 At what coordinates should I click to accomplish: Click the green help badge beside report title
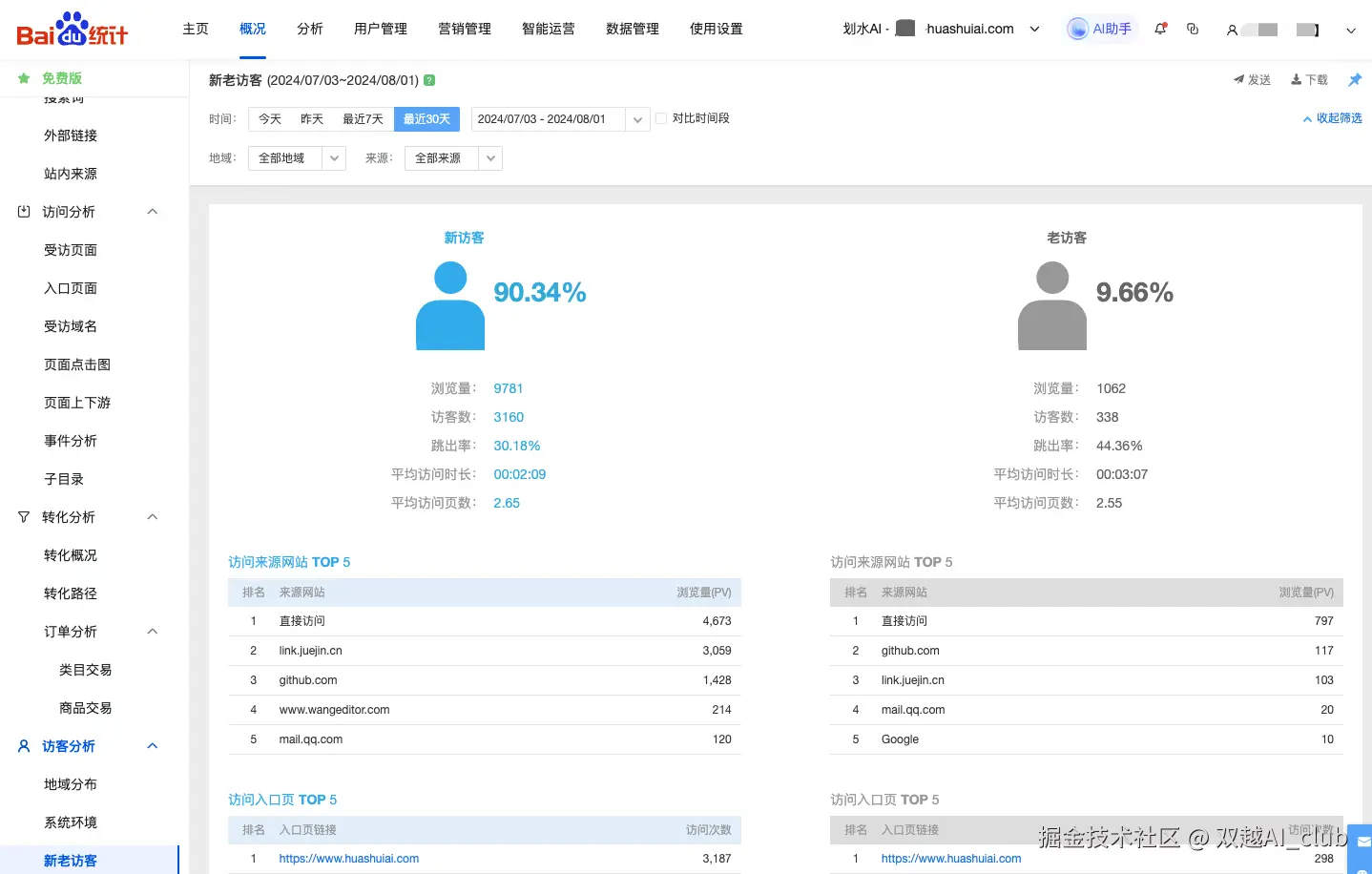[x=429, y=80]
